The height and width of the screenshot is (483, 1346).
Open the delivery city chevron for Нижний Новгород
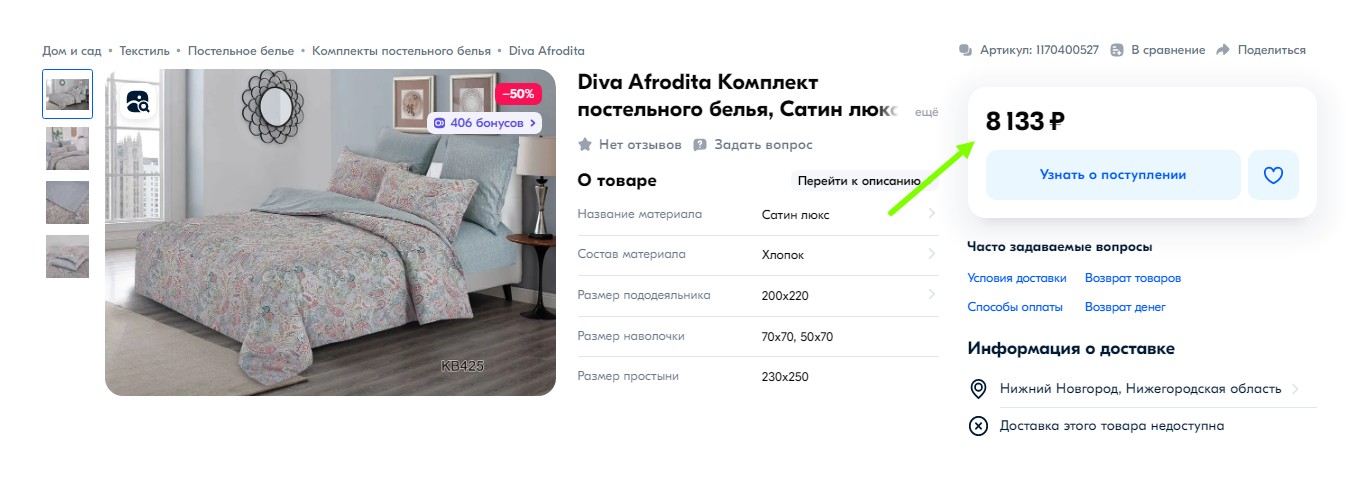1296,389
